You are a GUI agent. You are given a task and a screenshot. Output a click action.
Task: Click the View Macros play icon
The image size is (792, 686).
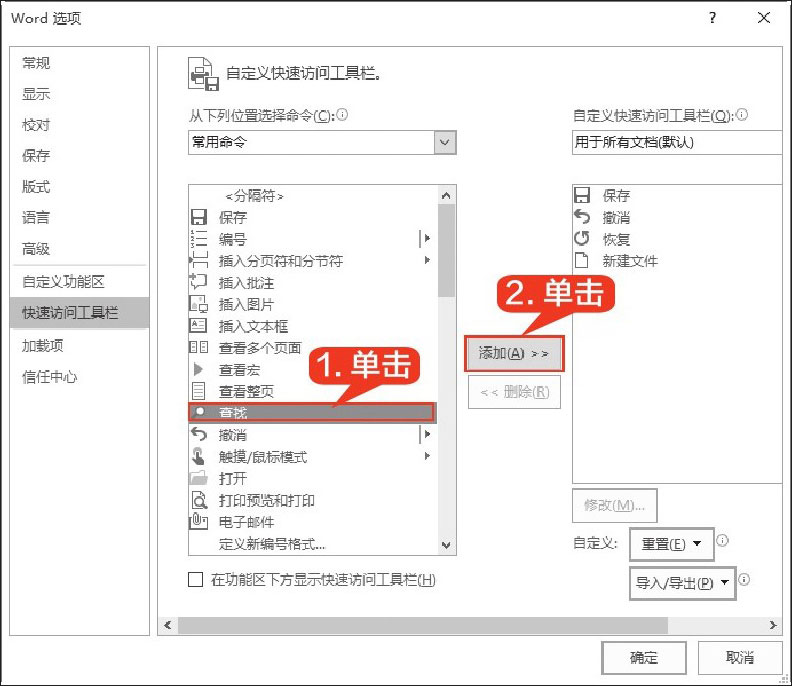point(199,369)
